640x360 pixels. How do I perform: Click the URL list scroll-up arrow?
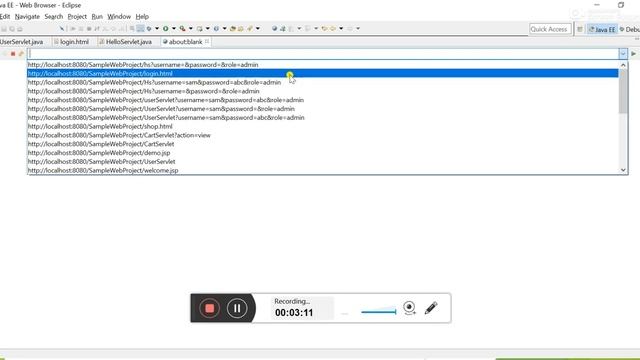pyautogui.click(x=623, y=64)
